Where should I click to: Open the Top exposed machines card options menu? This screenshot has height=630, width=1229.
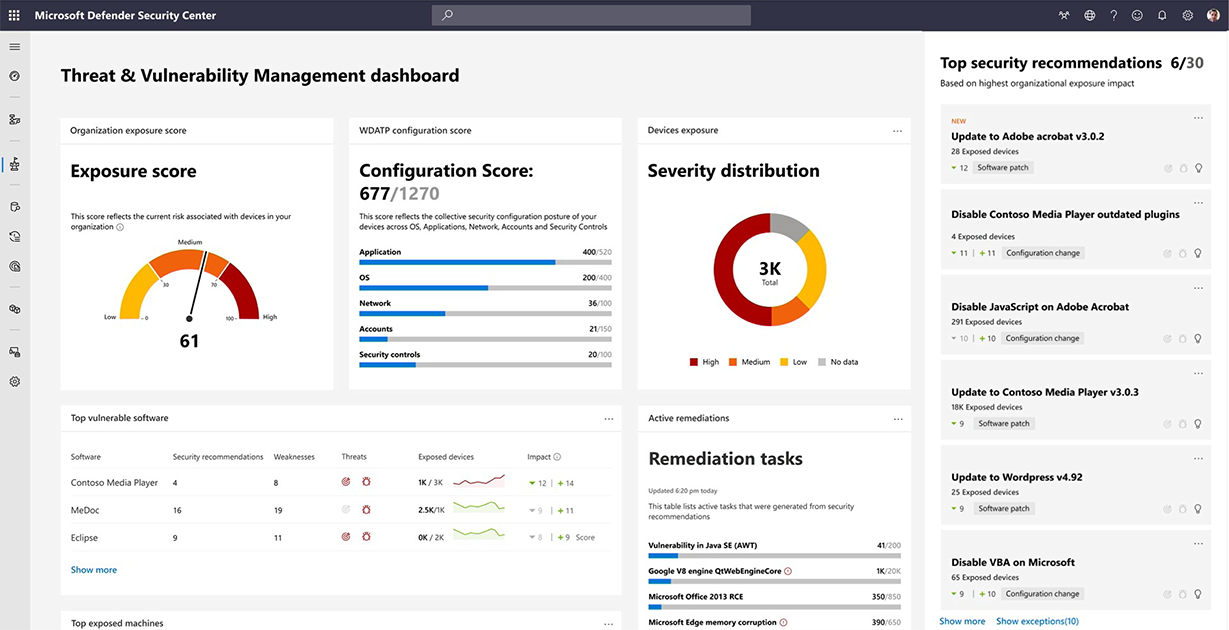(x=609, y=622)
